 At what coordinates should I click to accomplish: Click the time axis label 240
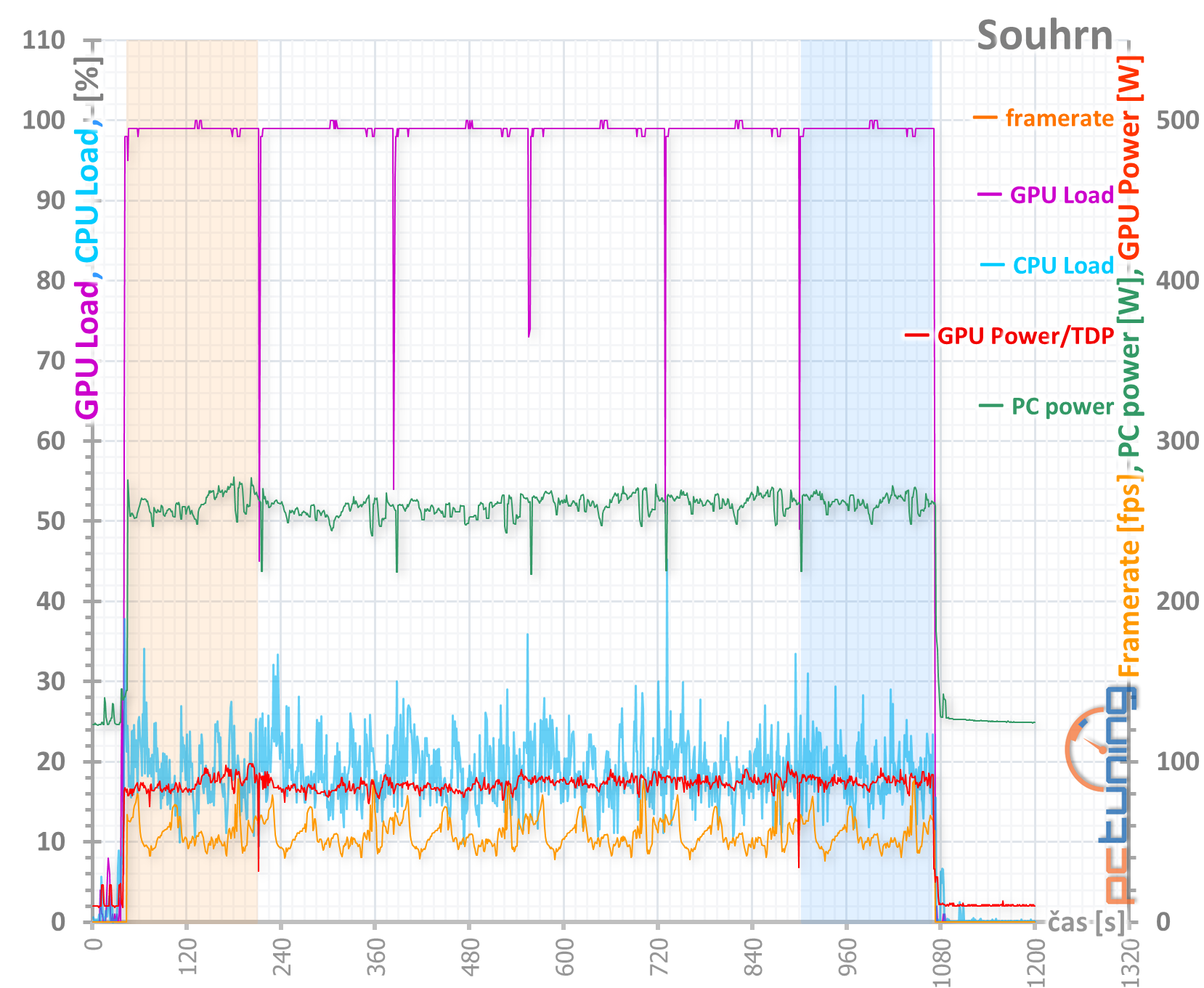[282, 958]
